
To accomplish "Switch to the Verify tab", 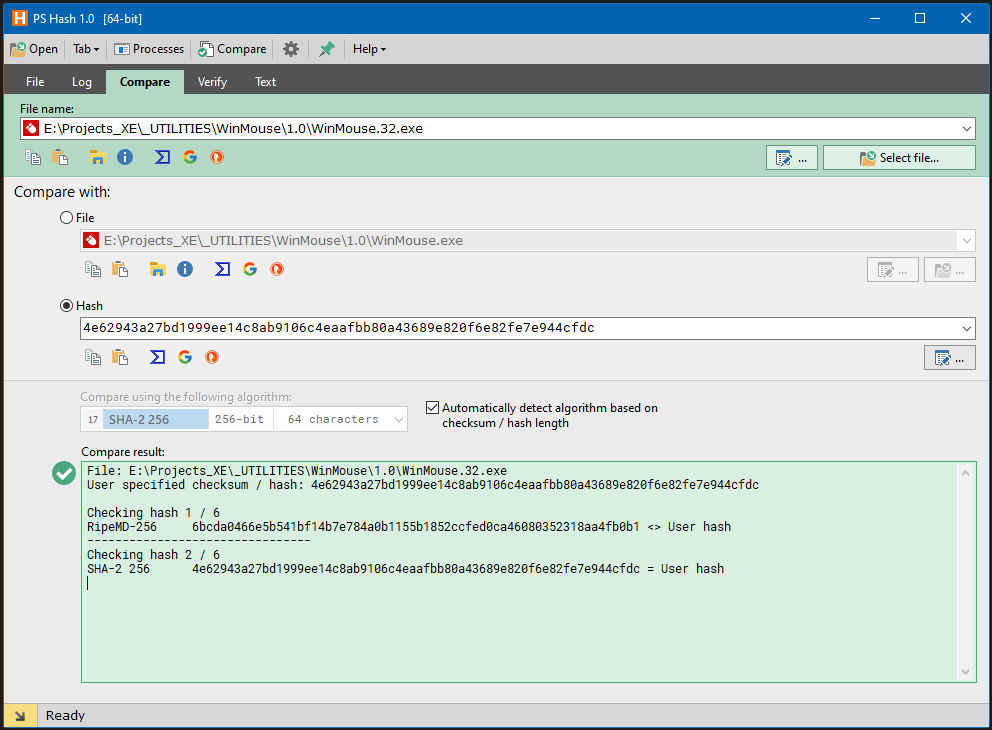I will [212, 82].
